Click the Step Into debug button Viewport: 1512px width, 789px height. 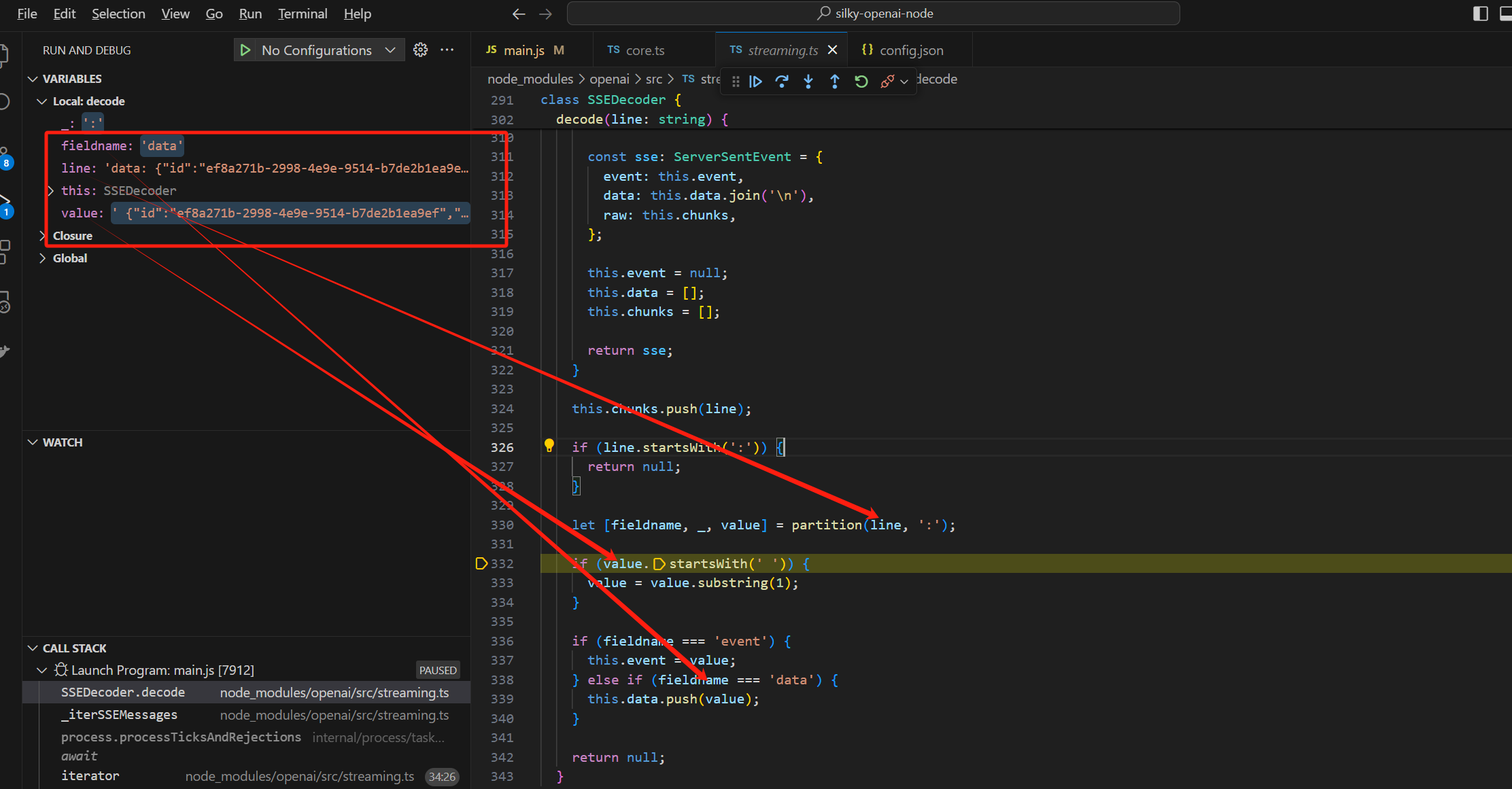tap(808, 82)
